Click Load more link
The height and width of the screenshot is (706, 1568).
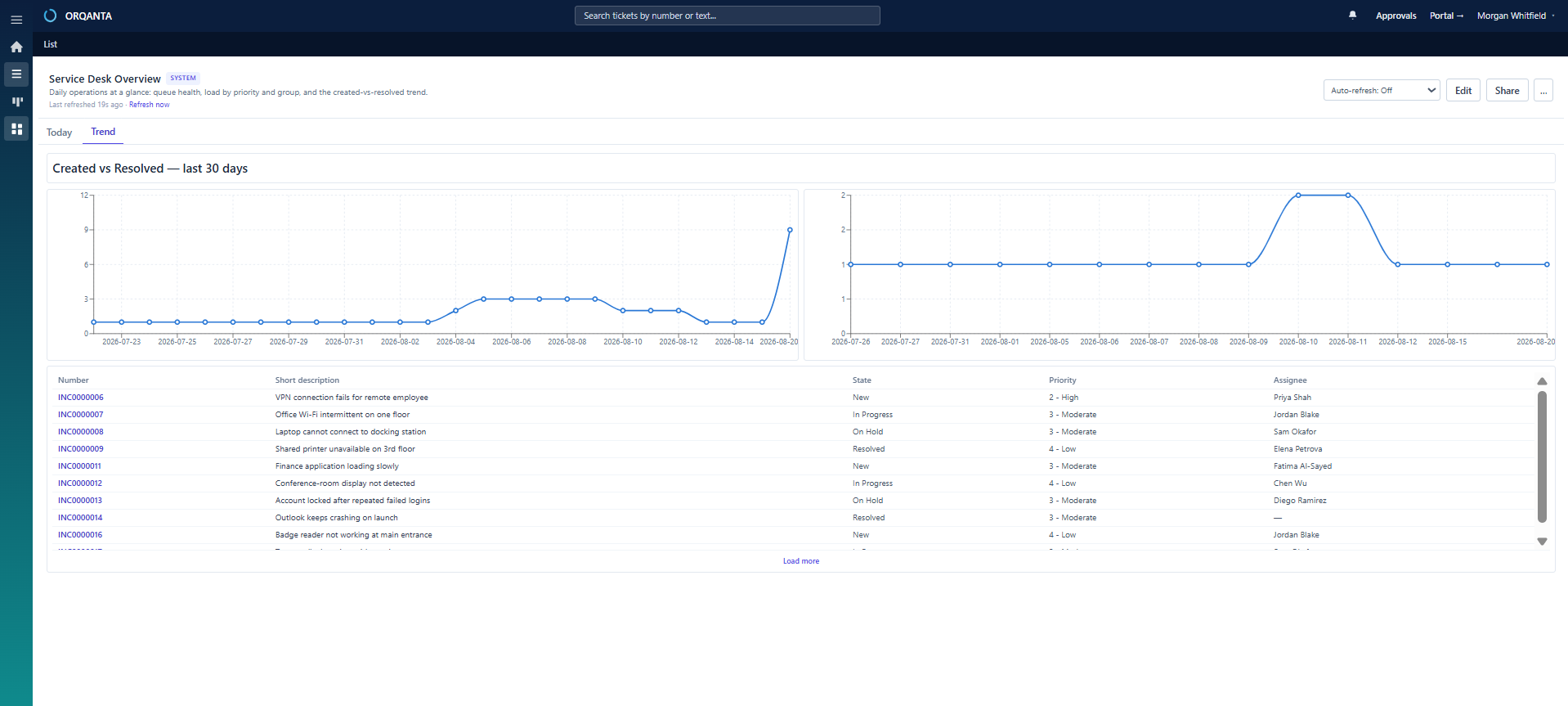[800, 561]
